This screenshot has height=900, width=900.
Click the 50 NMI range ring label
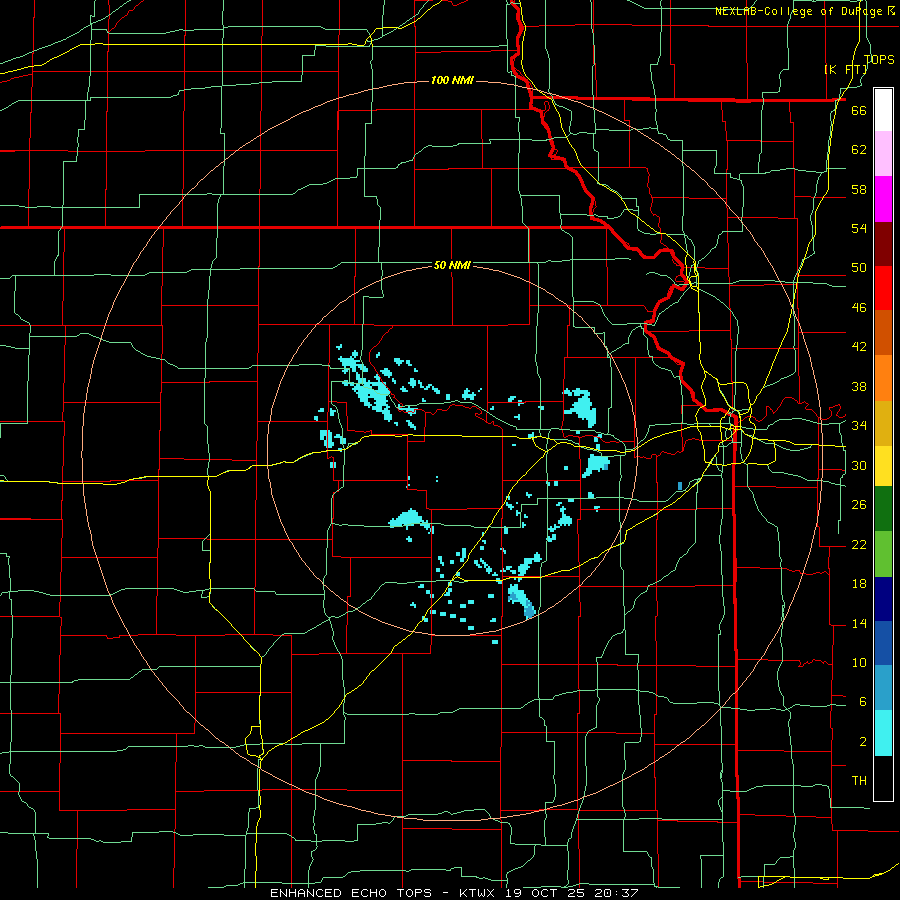452,265
